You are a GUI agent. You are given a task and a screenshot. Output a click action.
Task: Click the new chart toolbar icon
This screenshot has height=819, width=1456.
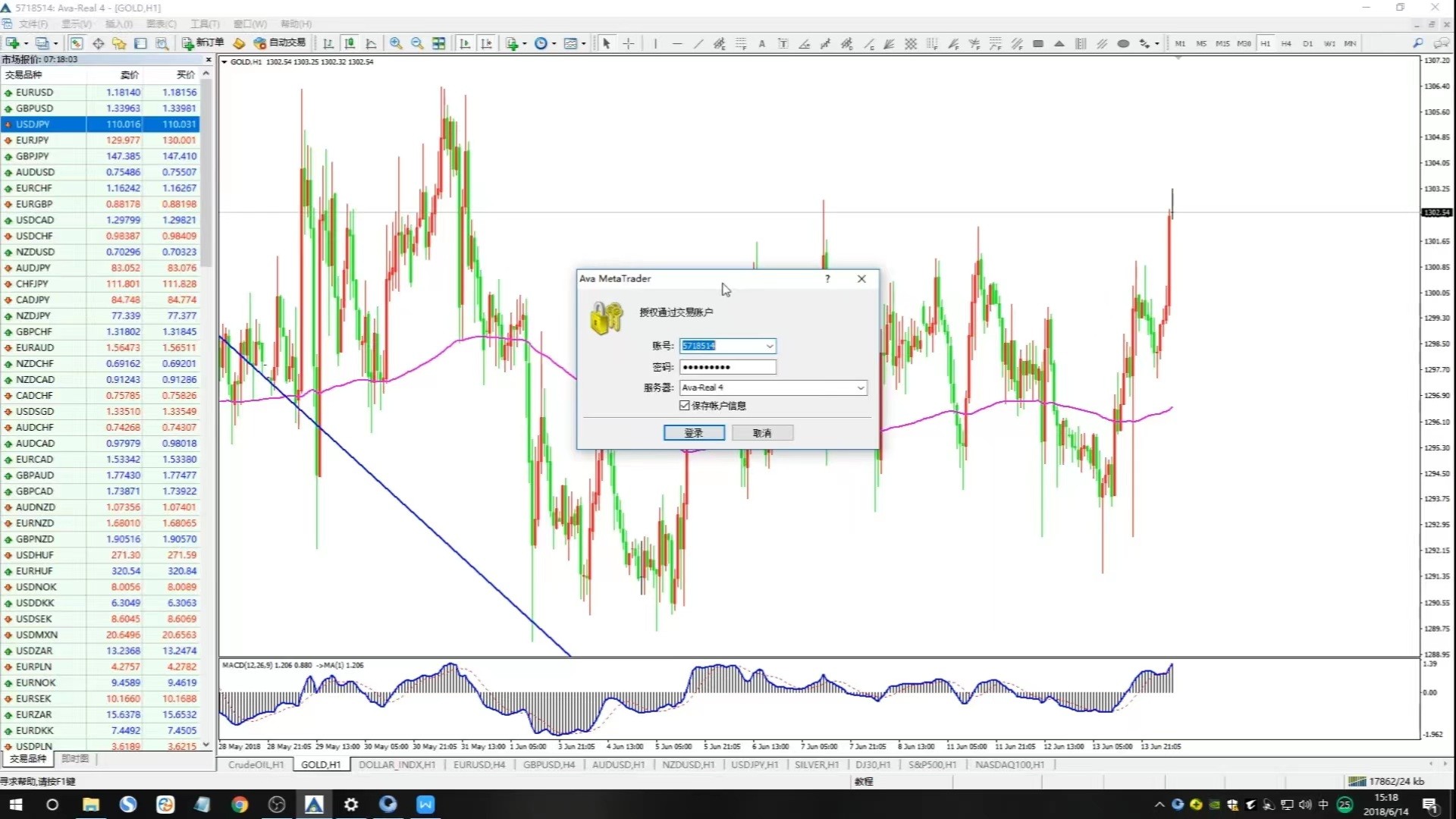(13, 43)
